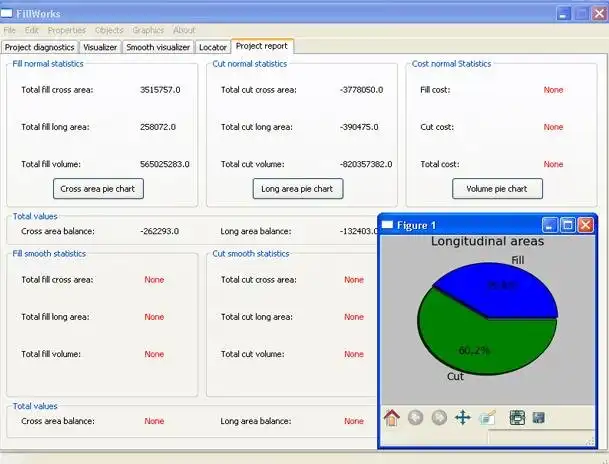This screenshot has height=464, width=609.
Task: Click the Total cut long area value -390475.0
Action: [359, 127]
